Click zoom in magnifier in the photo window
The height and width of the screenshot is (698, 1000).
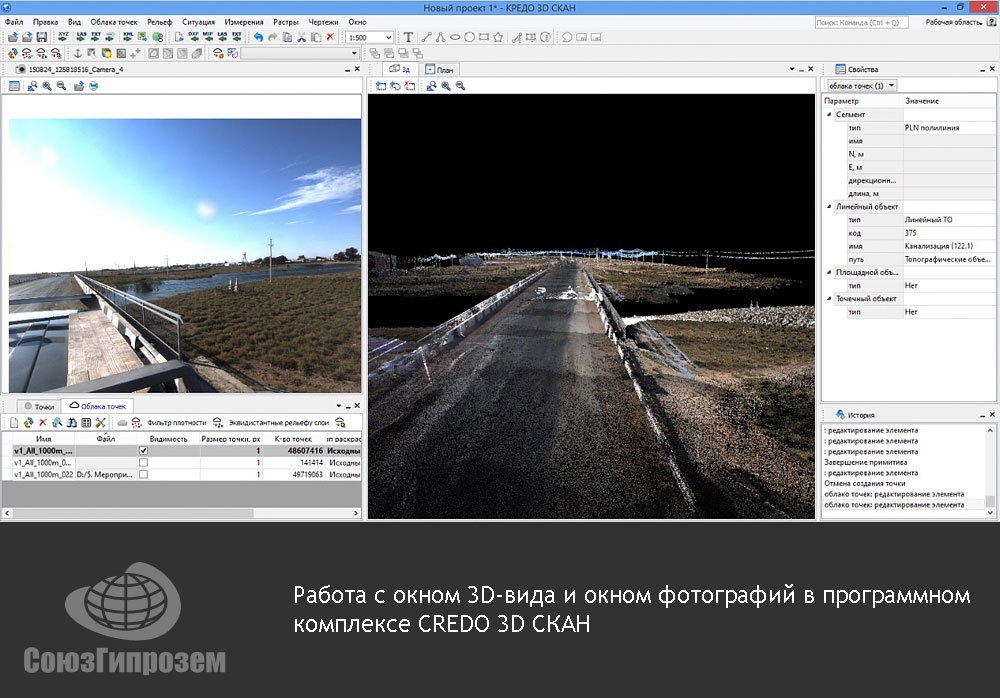click(47, 86)
